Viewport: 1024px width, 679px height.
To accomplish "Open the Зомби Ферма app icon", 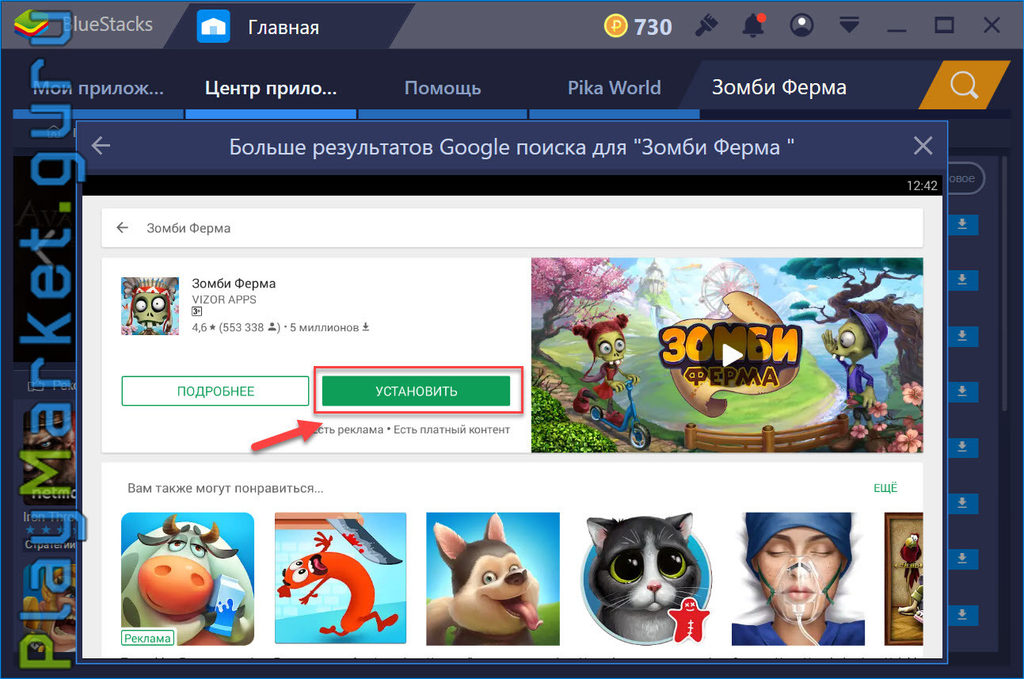I will (150, 306).
